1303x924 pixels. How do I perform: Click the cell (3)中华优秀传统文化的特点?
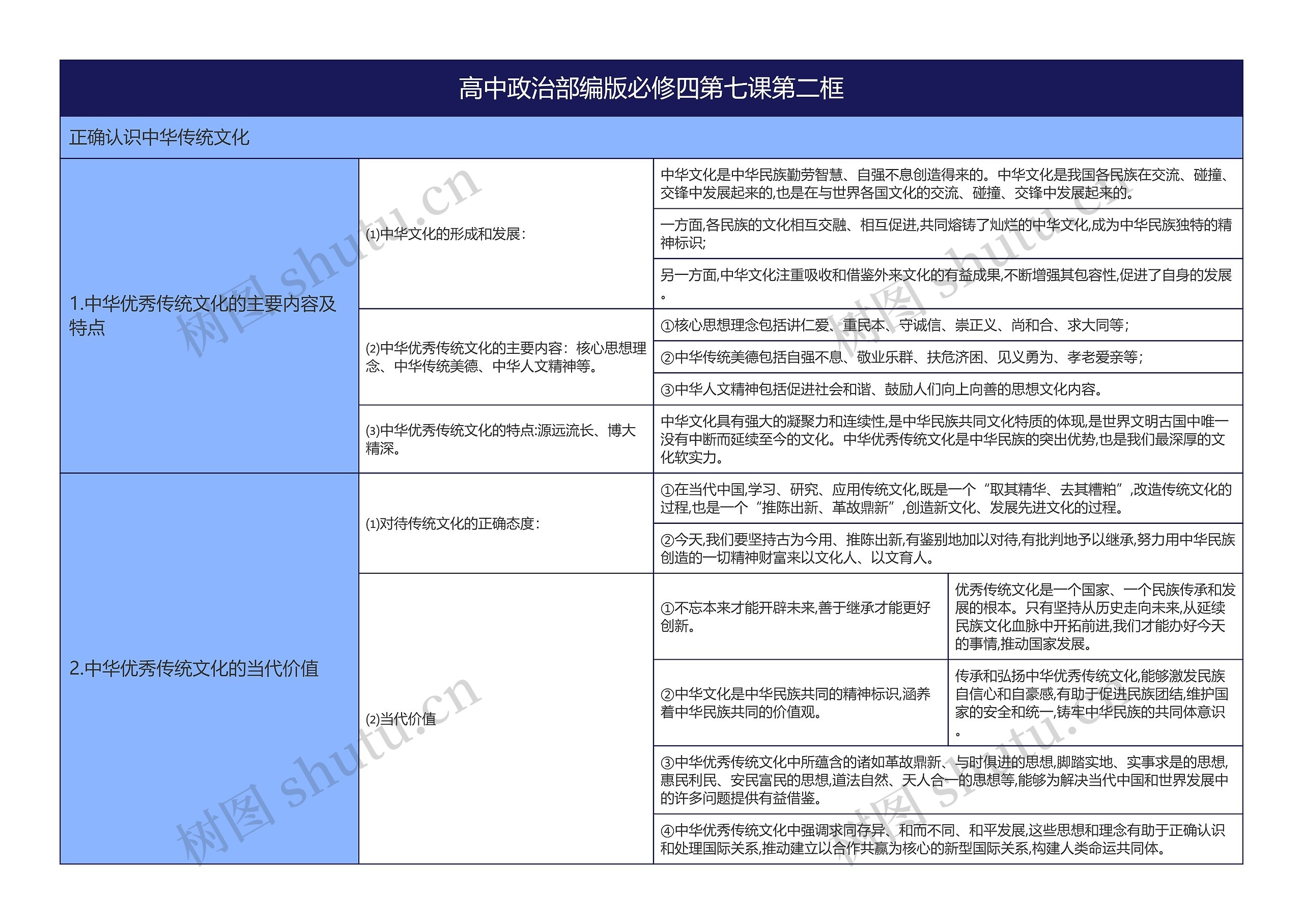click(506, 439)
